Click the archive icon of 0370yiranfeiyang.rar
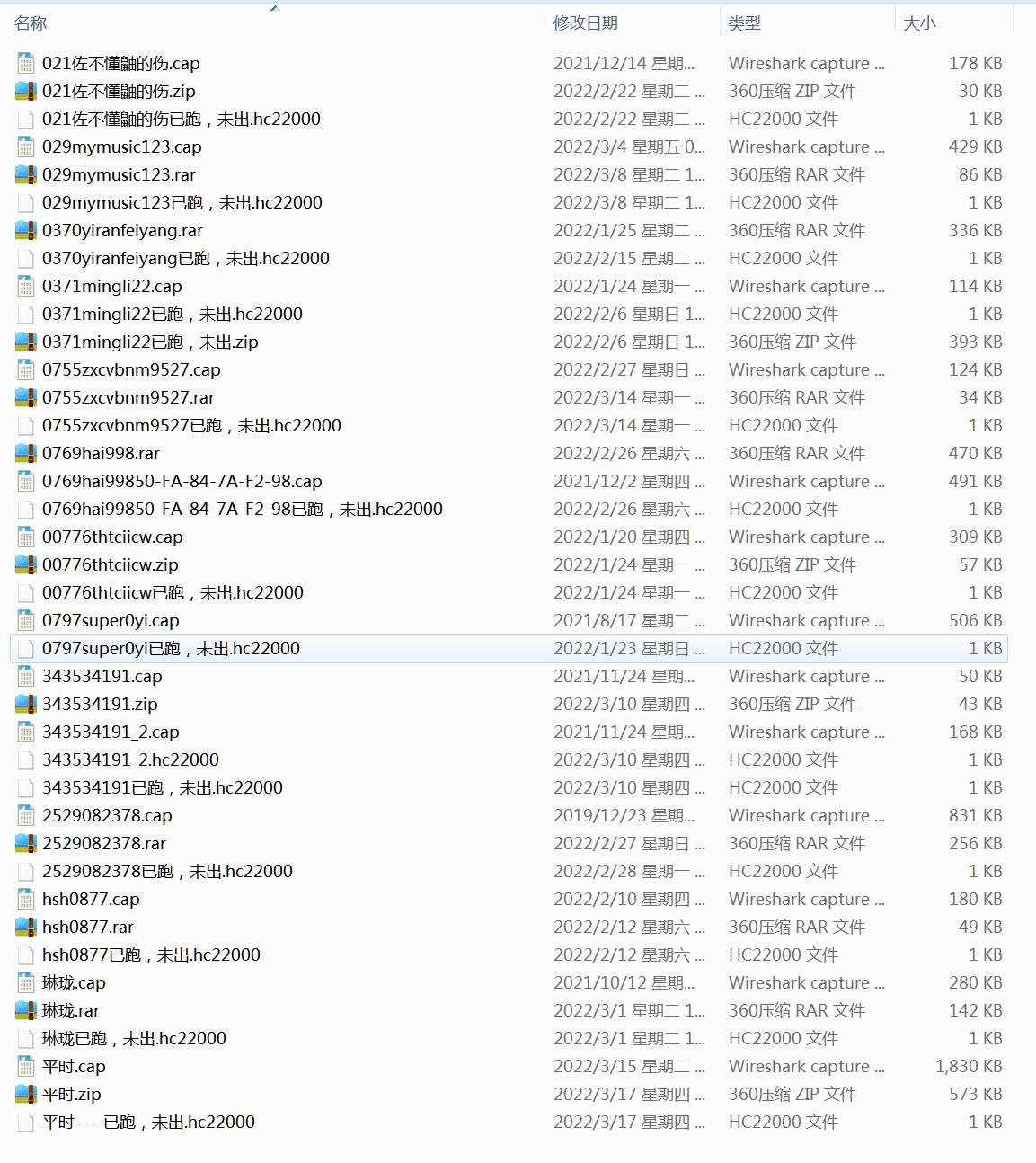 [x=26, y=230]
